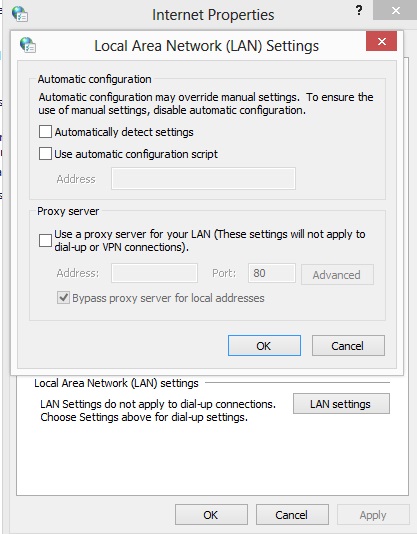Close the Internet Properties window
Screen dimensions: 417x534
(395, 10)
